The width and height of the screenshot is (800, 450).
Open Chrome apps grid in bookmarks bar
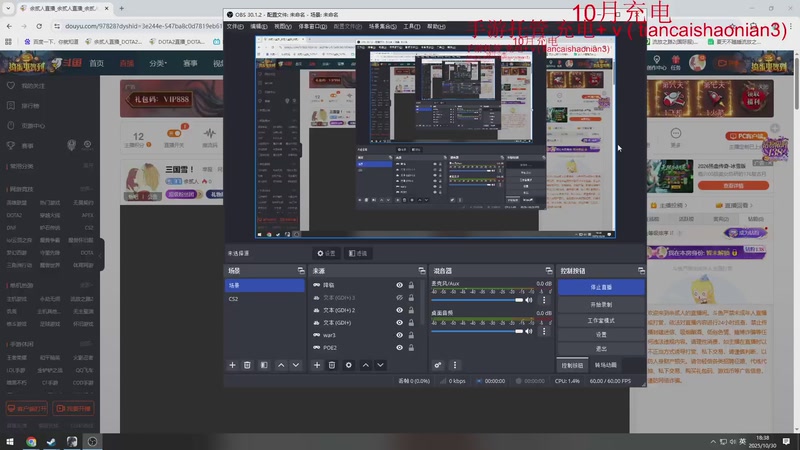pyautogui.click(x=8, y=41)
